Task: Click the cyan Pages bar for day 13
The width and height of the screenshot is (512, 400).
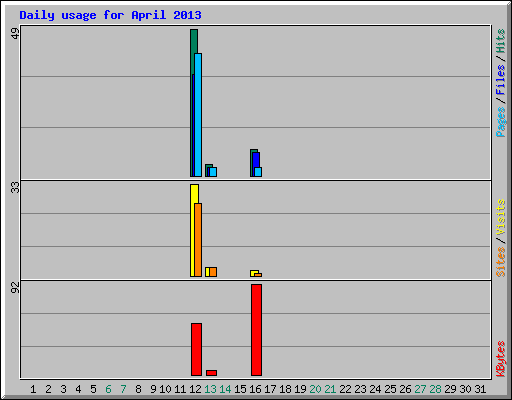Action: pos(213,172)
